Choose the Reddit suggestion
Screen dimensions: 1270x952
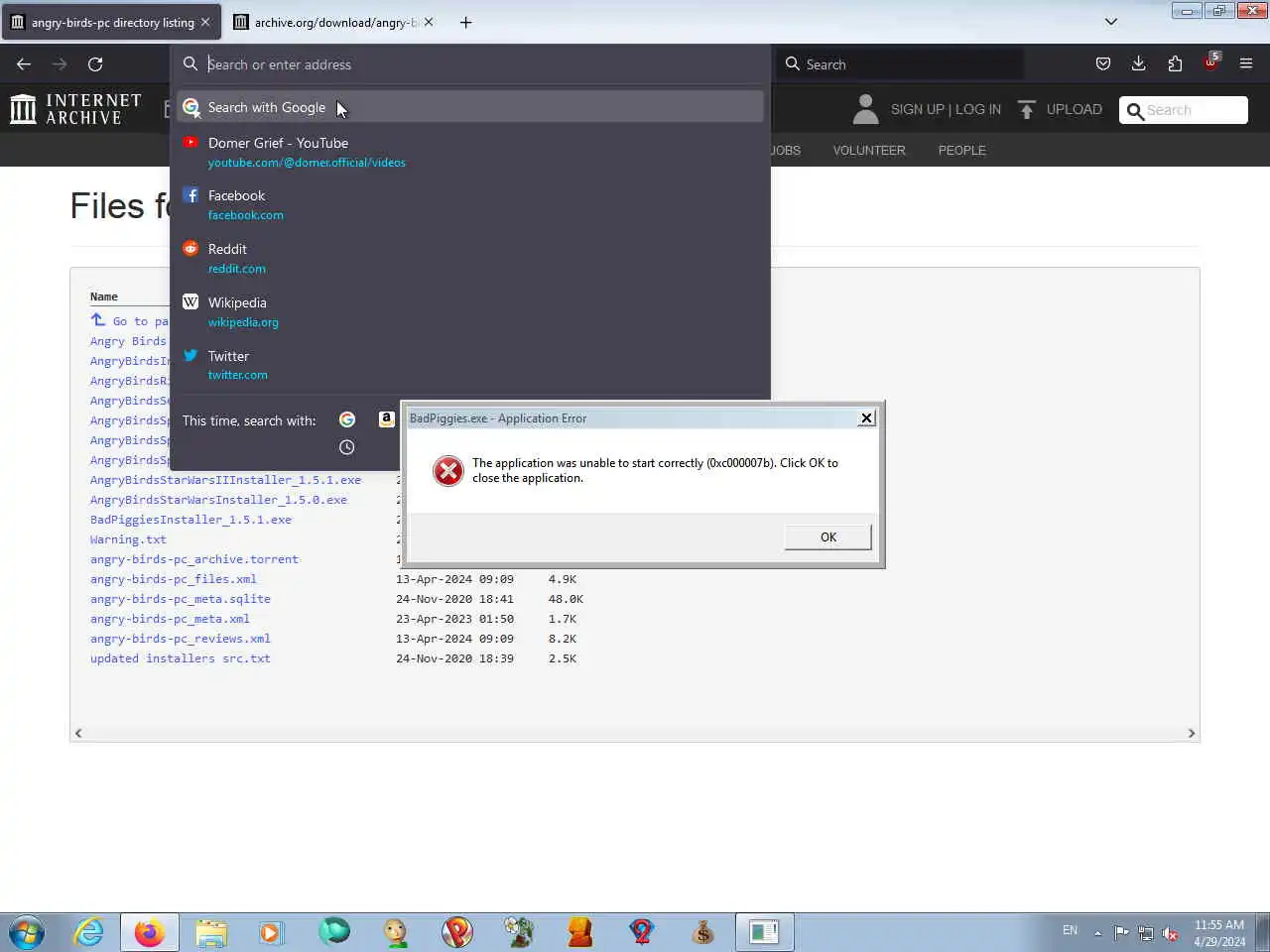[x=470, y=258]
